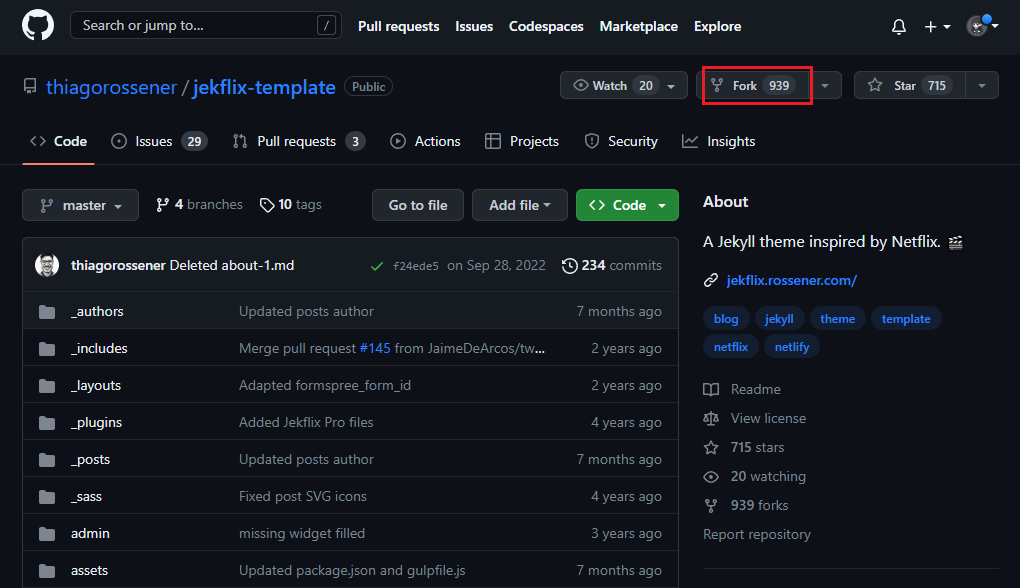Click the green commit status checkmark
The width and height of the screenshot is (1020, 588).
(377, 266)
